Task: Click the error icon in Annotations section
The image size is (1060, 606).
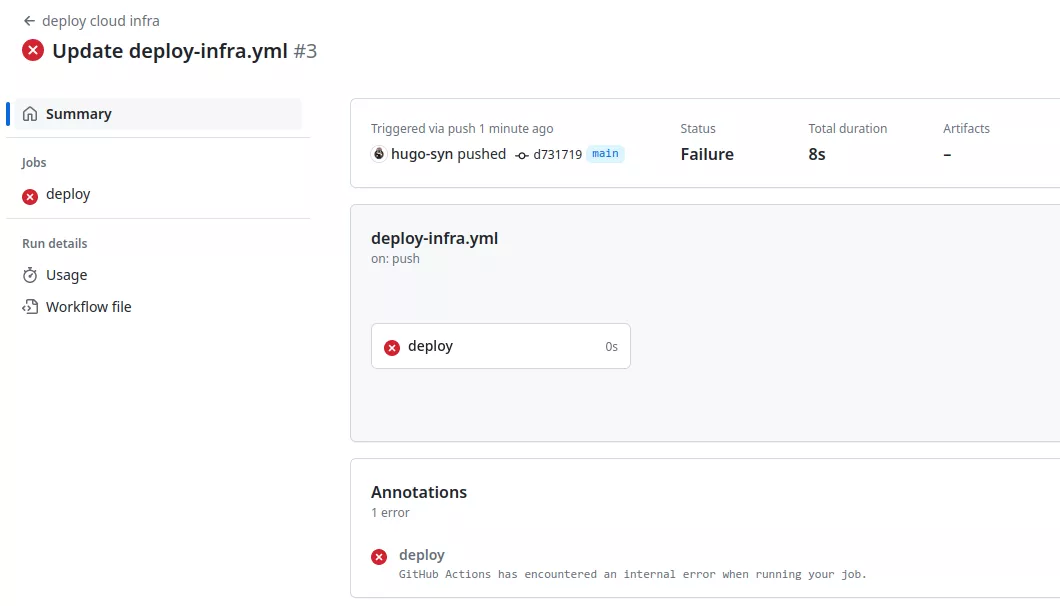Action: [379, 557]
